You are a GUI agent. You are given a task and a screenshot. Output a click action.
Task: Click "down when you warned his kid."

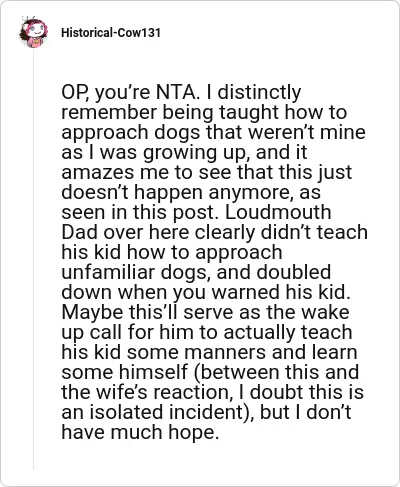206,292
